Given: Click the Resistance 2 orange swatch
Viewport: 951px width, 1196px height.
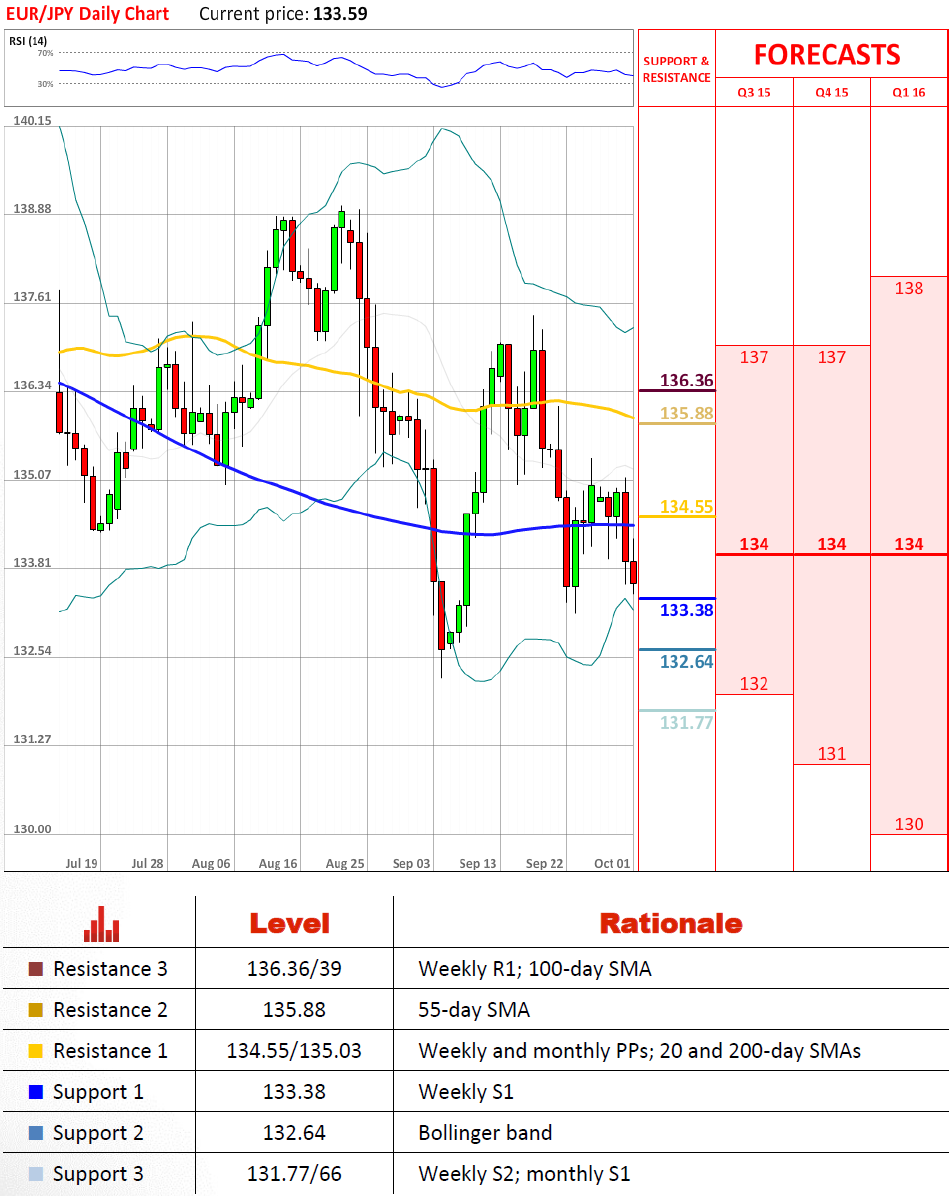Looking at the screenshot, I should [x=36, y=1010].
